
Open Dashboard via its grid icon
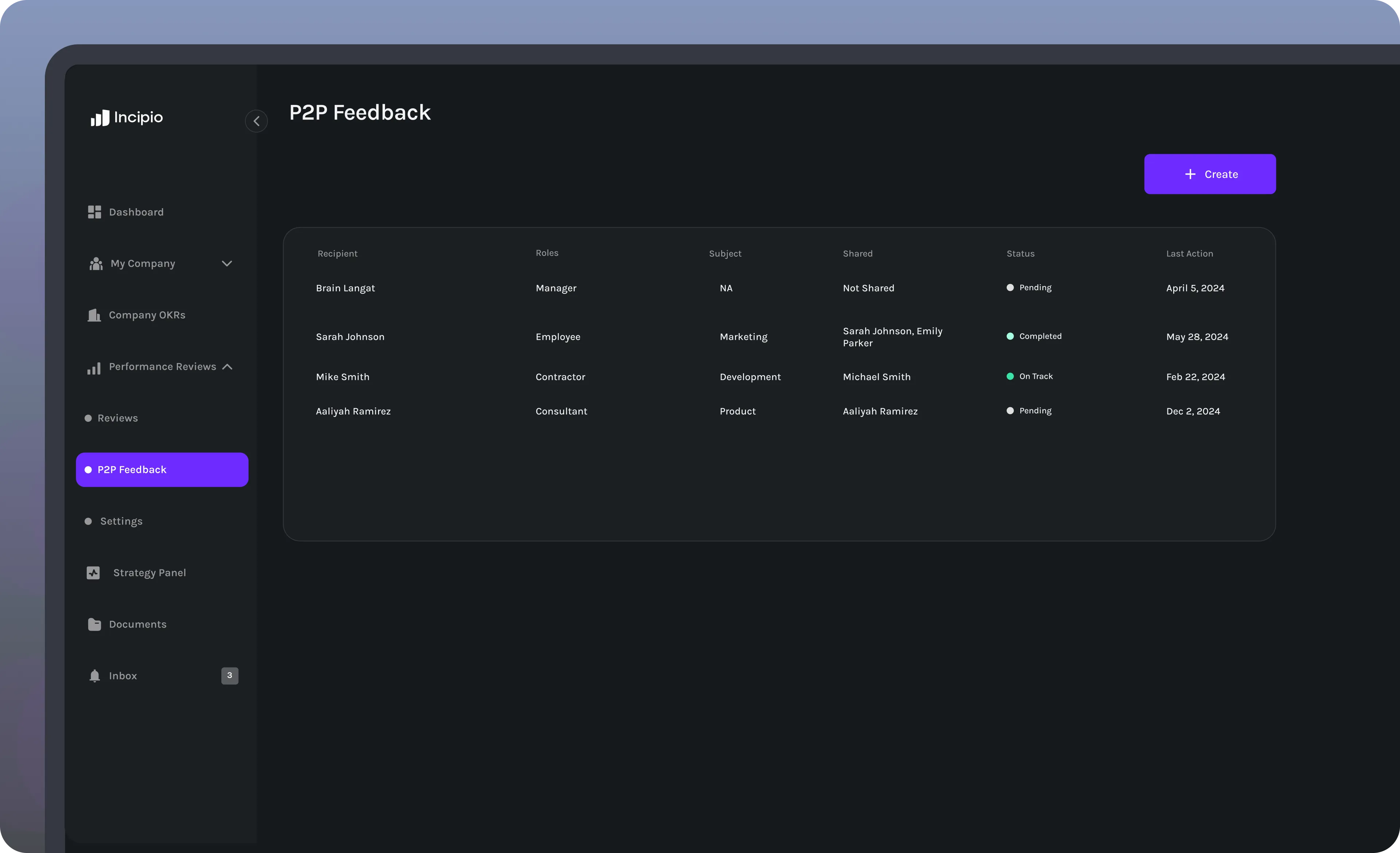click(94, 212)
